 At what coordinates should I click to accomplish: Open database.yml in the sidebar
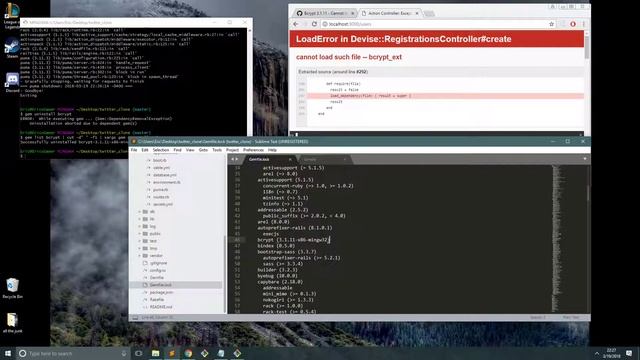tap(164, 175)
